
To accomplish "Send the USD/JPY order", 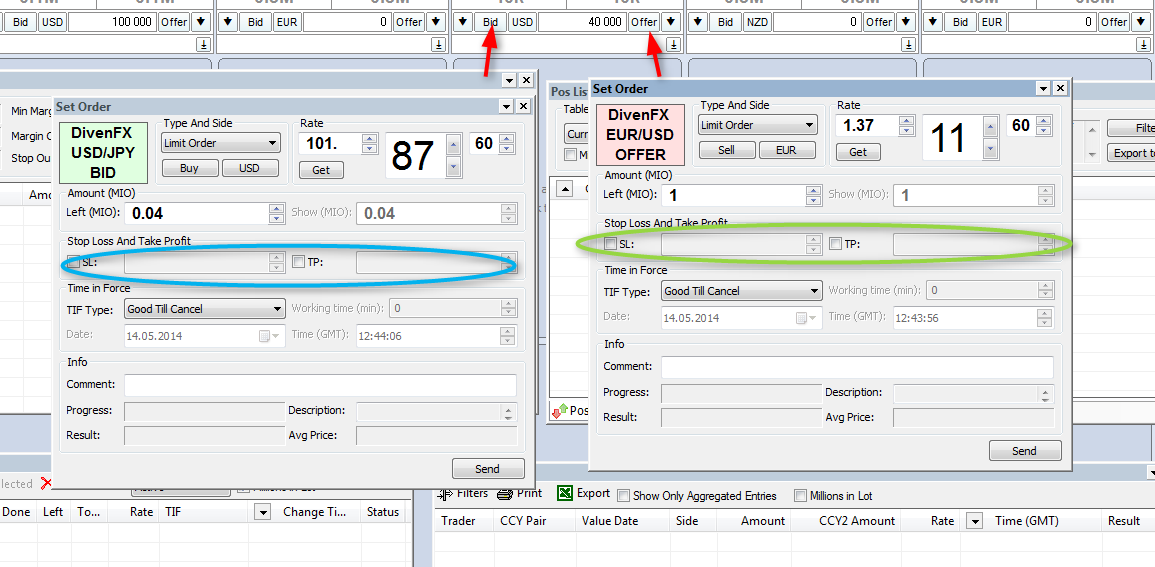I will pos(487,468).
